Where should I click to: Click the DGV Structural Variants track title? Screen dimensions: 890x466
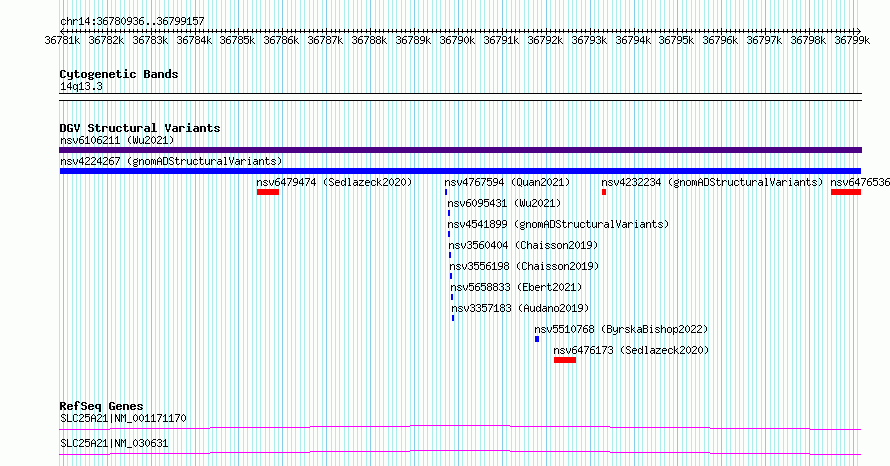(x=140, y=128)
